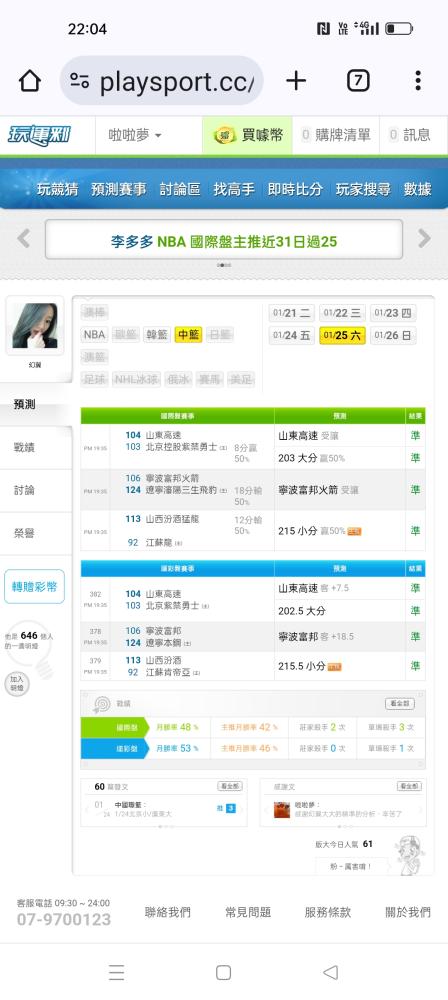Switch to 討論 sidebar tab
The width and height of the screenshot is (448, 1000).
[36, 490]
